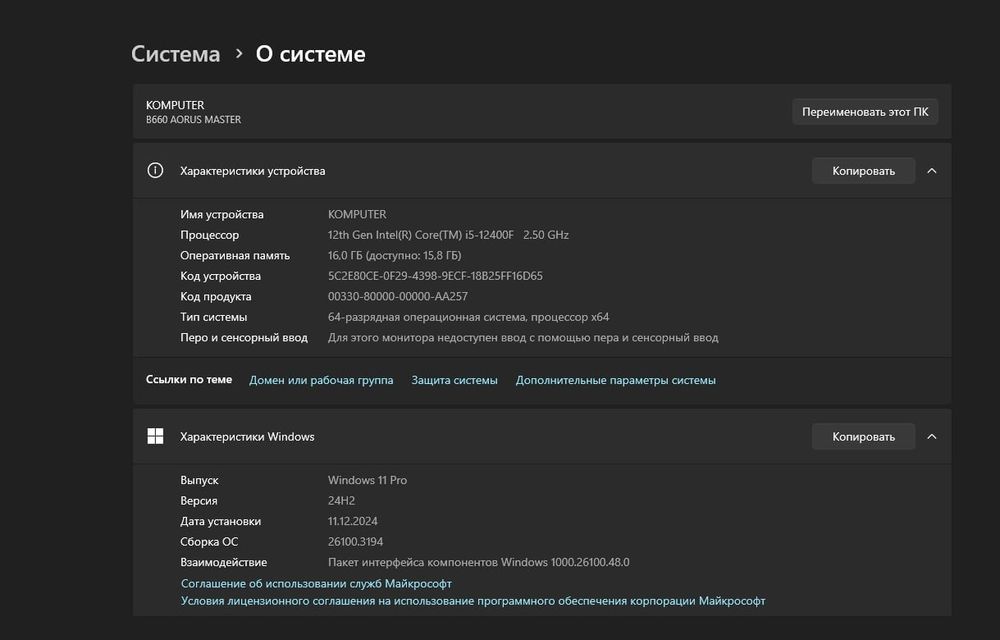
Task: Collapse the Характеристики устройства section chevron
Action: pyautogui.click(x=932, y=171)
